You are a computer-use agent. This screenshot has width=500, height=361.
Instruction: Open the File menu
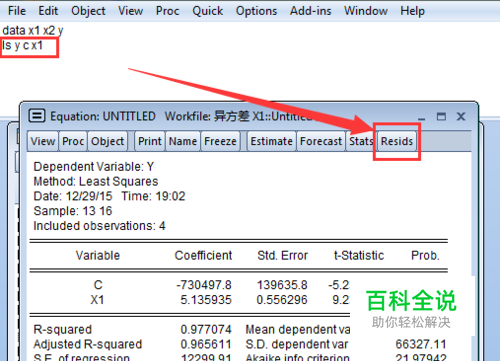pyautogui.click(x=17, y=11)
